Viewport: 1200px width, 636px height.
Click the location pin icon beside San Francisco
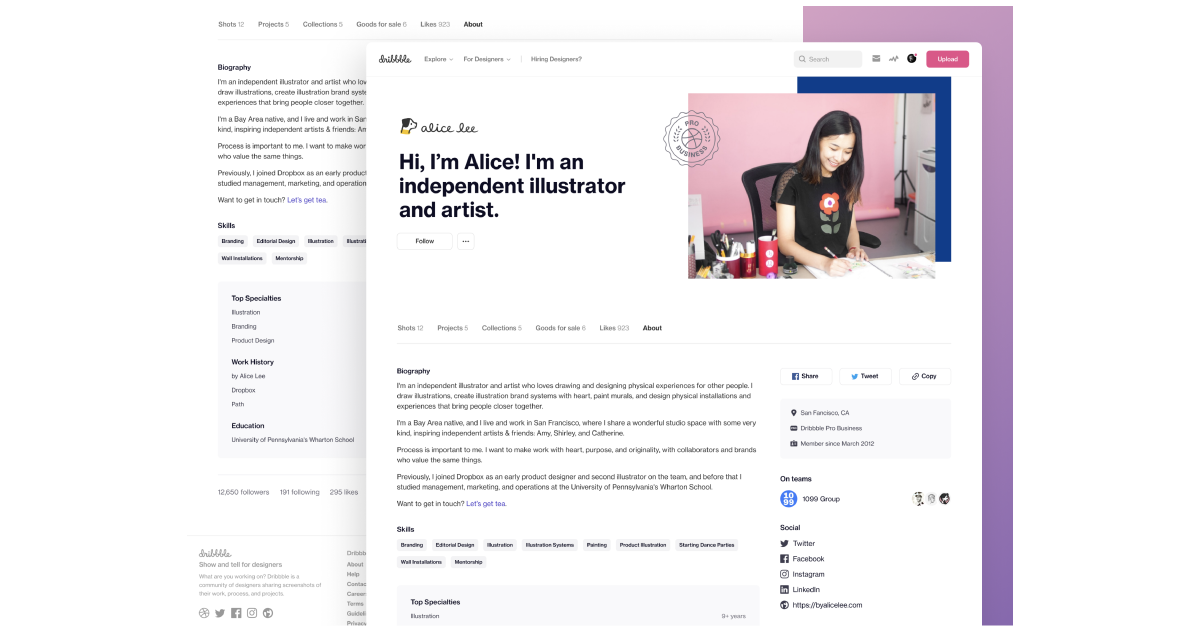point(794,412)
